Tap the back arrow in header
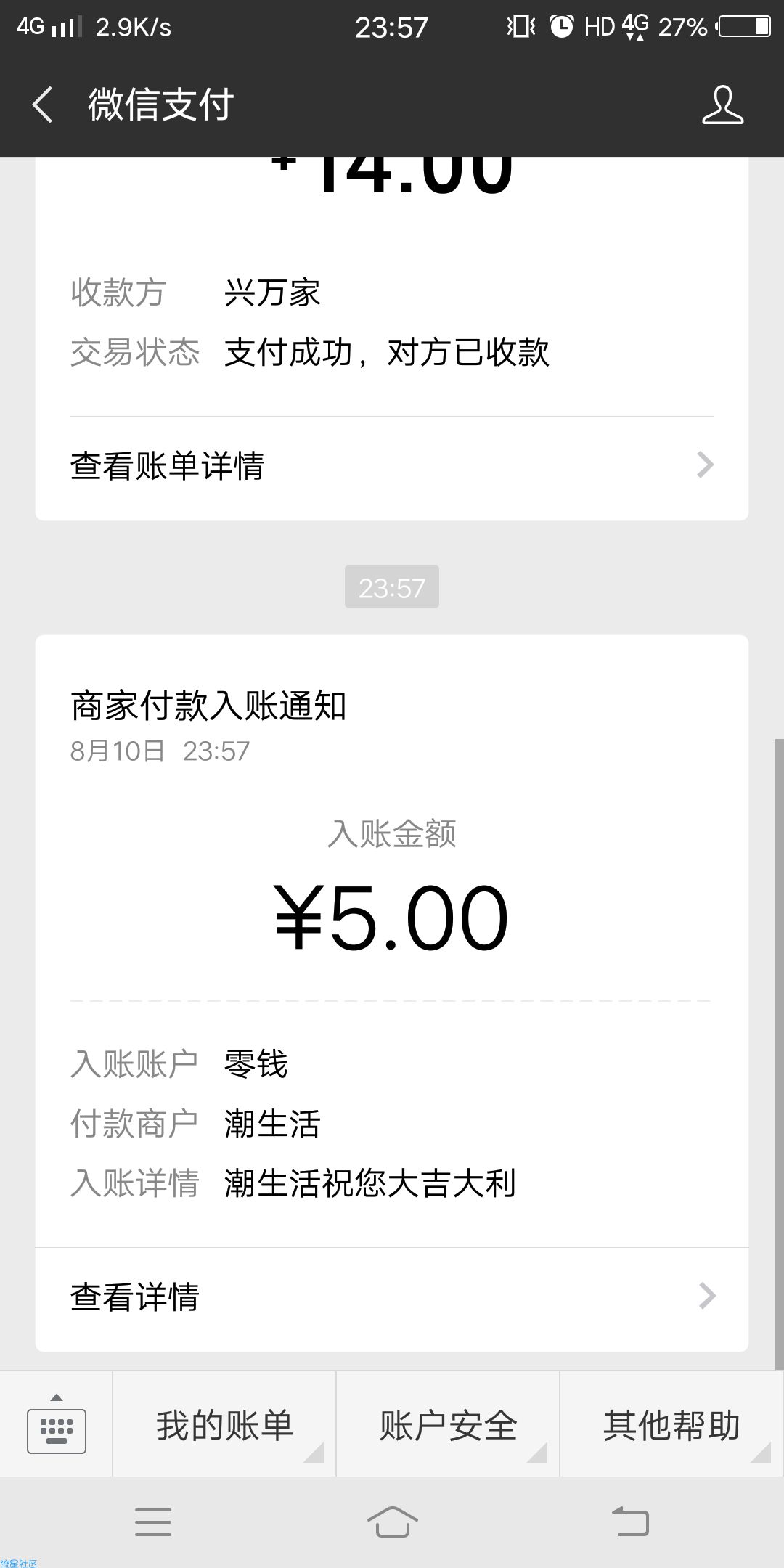Viewport: 784px width, 1568px height. 42,105
